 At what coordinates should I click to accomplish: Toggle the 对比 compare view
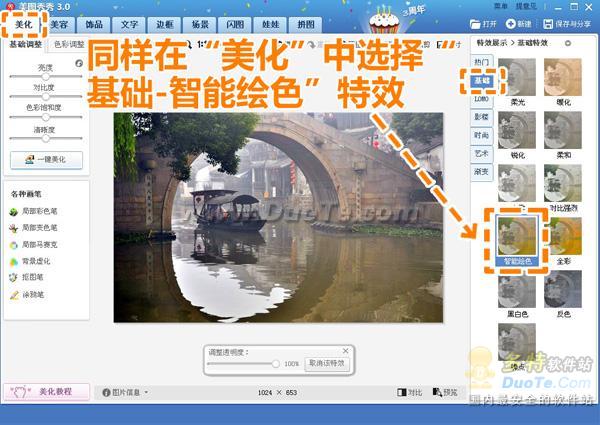[410, 392]
